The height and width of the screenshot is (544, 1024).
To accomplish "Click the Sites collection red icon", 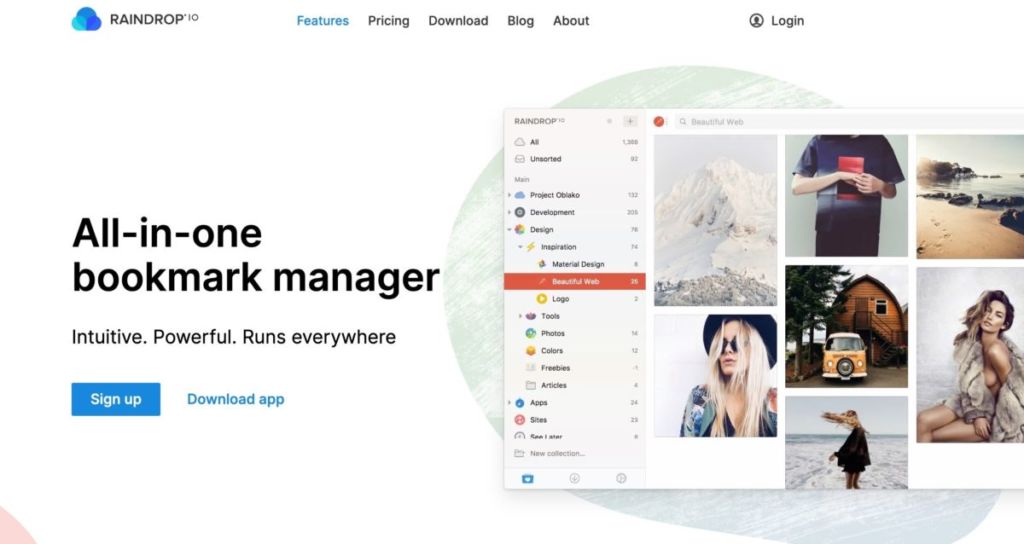I will point(520,420).
